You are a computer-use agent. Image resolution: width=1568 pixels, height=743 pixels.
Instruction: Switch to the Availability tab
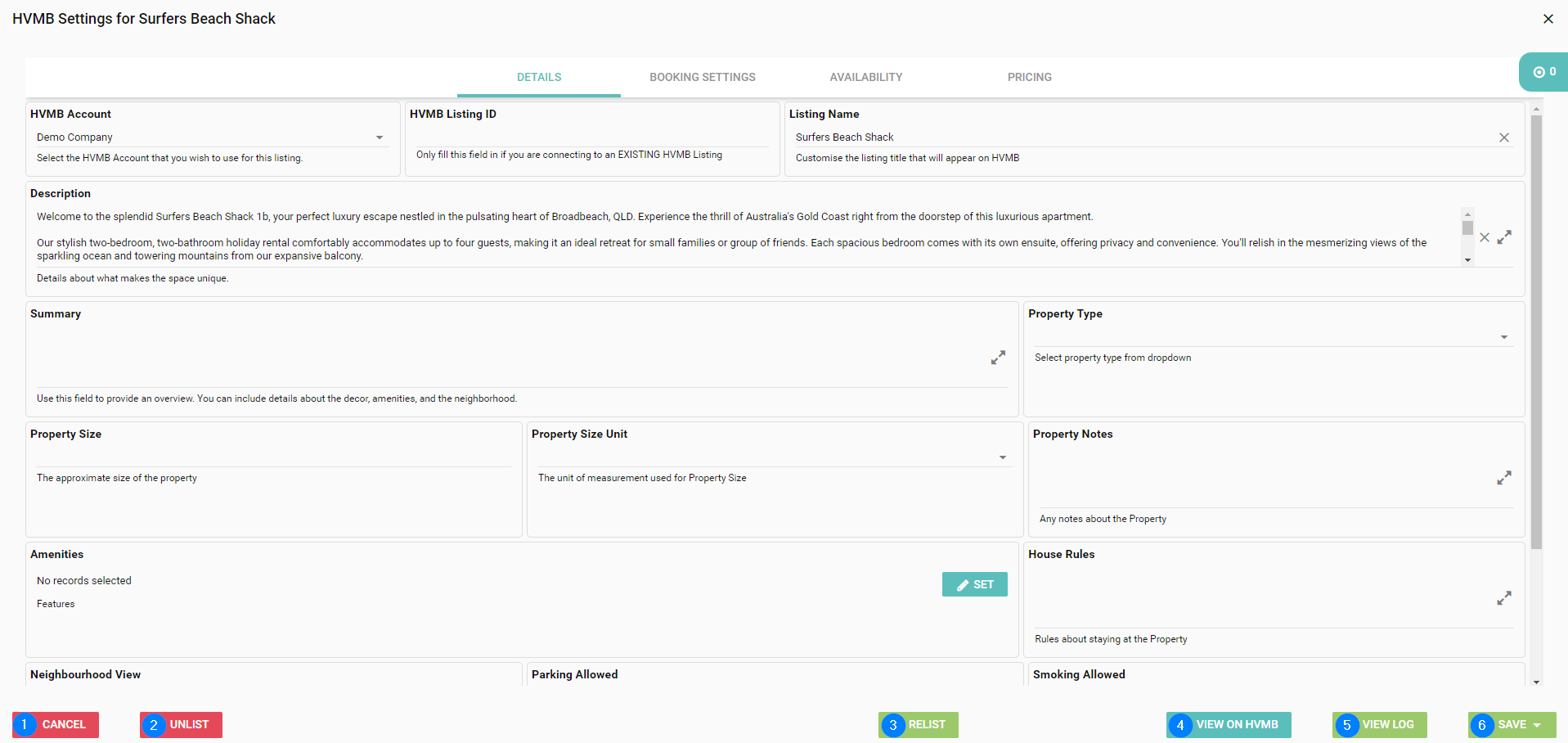coord(865,77)
